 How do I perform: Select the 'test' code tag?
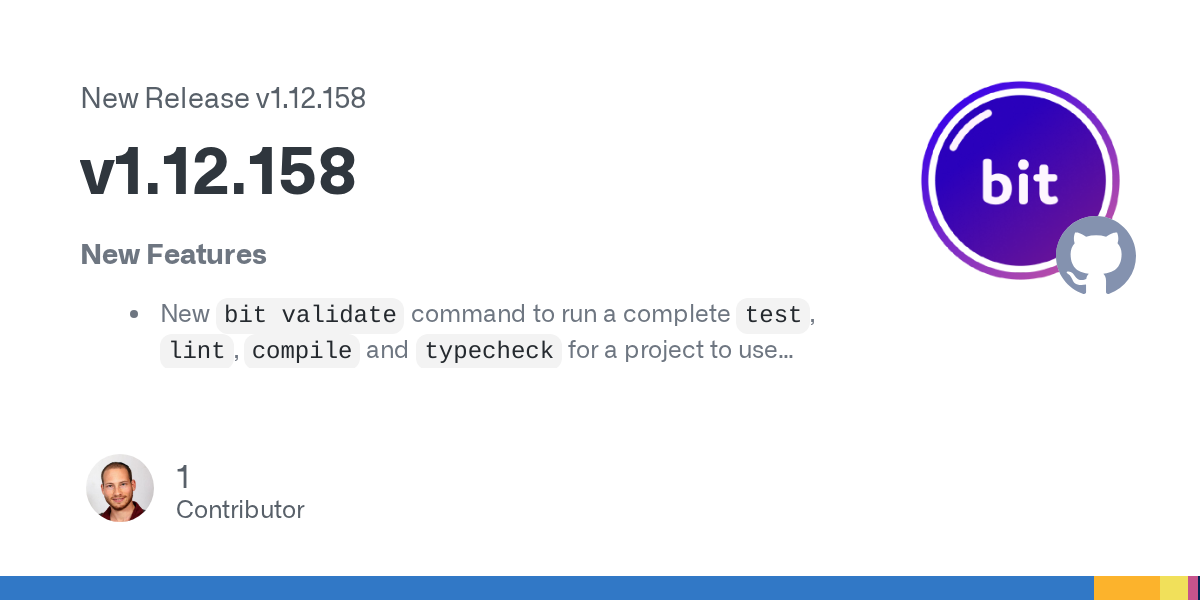773,315
